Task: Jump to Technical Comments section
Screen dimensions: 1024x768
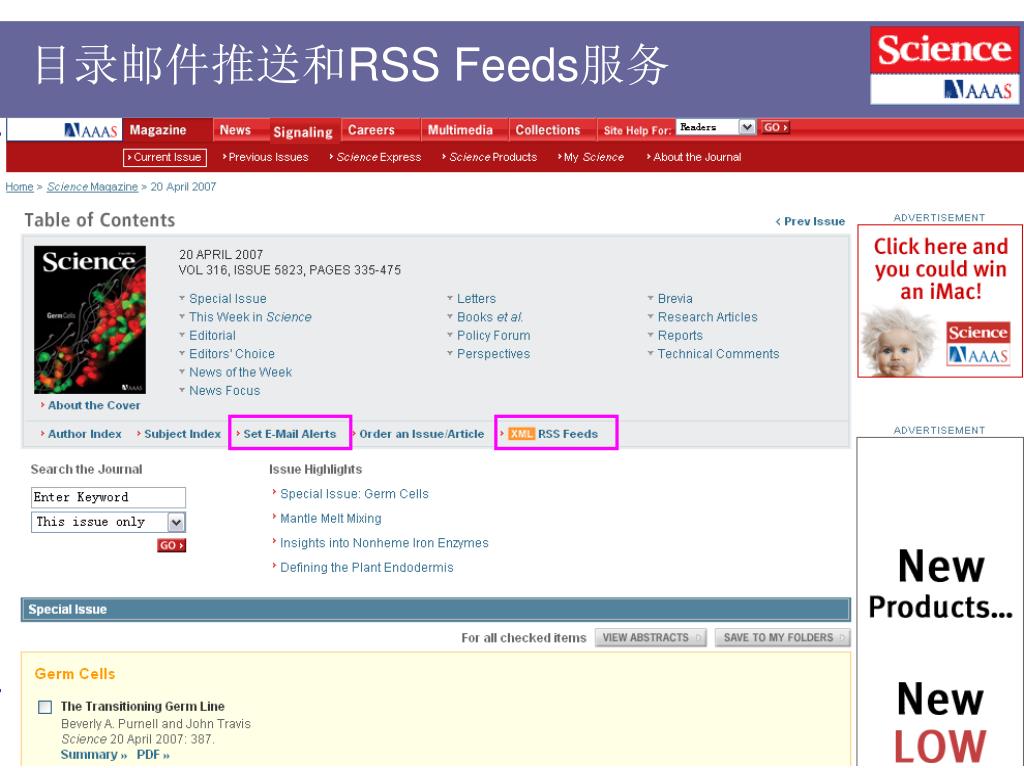Action: pos(718,354)
